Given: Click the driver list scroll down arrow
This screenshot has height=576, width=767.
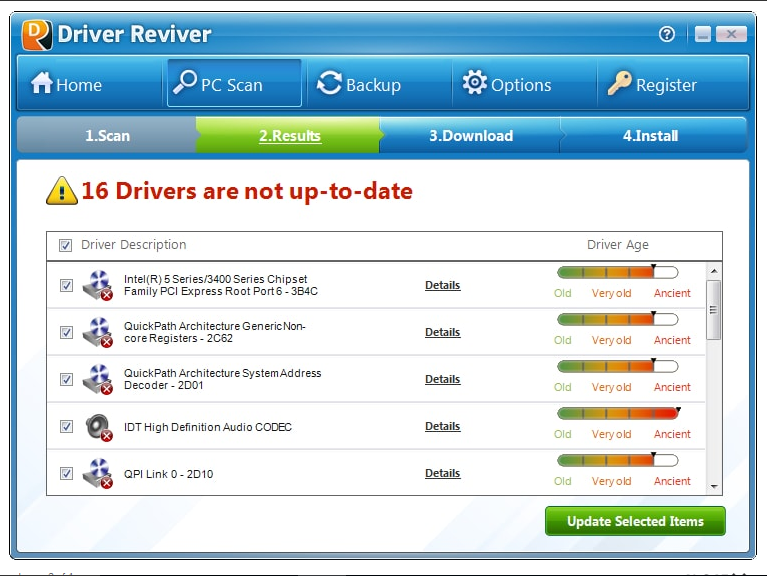Looking at the screenshot, I should (x=714, y=487).
